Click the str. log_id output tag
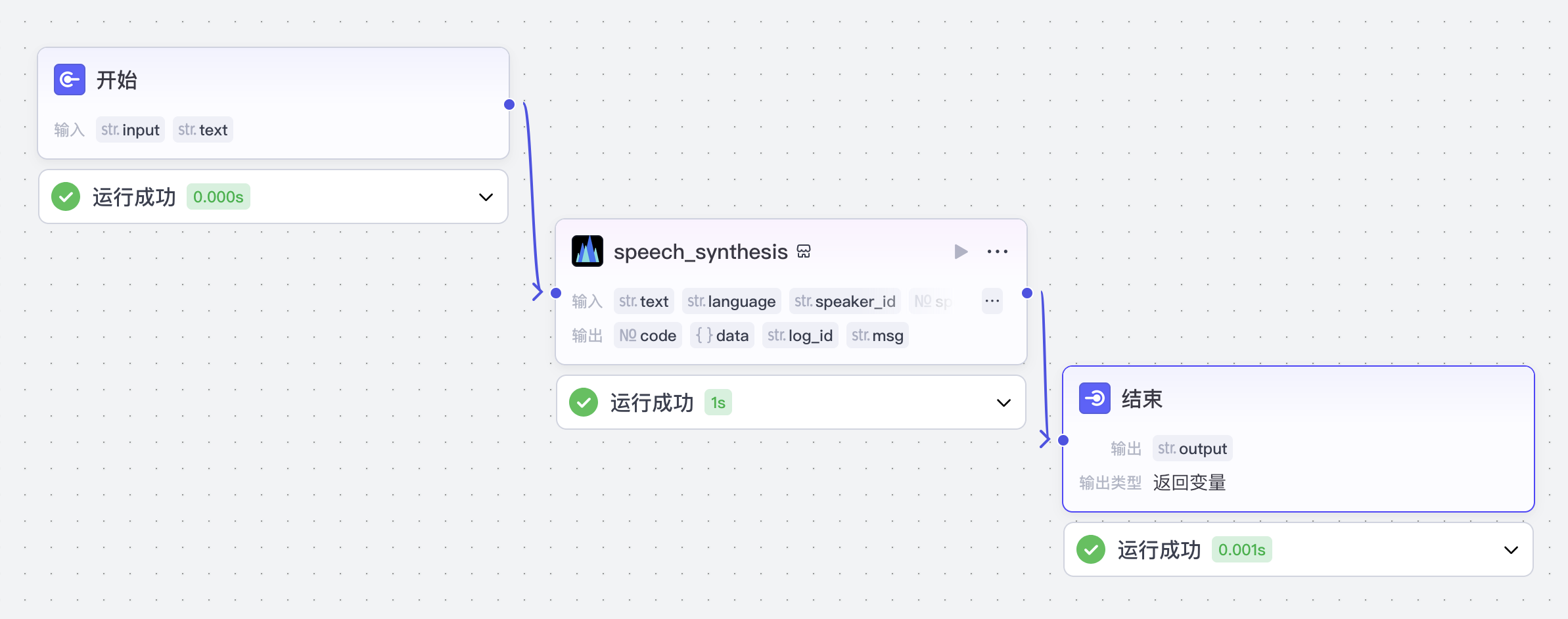This screenshot has height=619, width=1568. (800, 335)
